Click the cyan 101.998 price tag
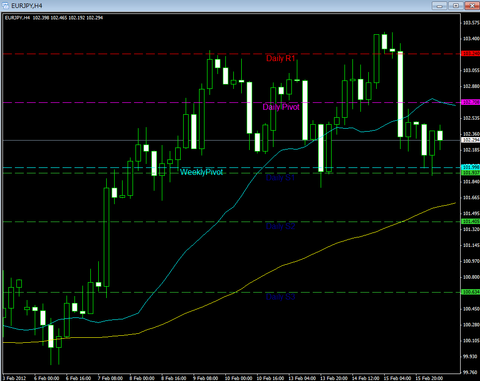The width and height of the screenshot is (480, 381). point(471,167)
